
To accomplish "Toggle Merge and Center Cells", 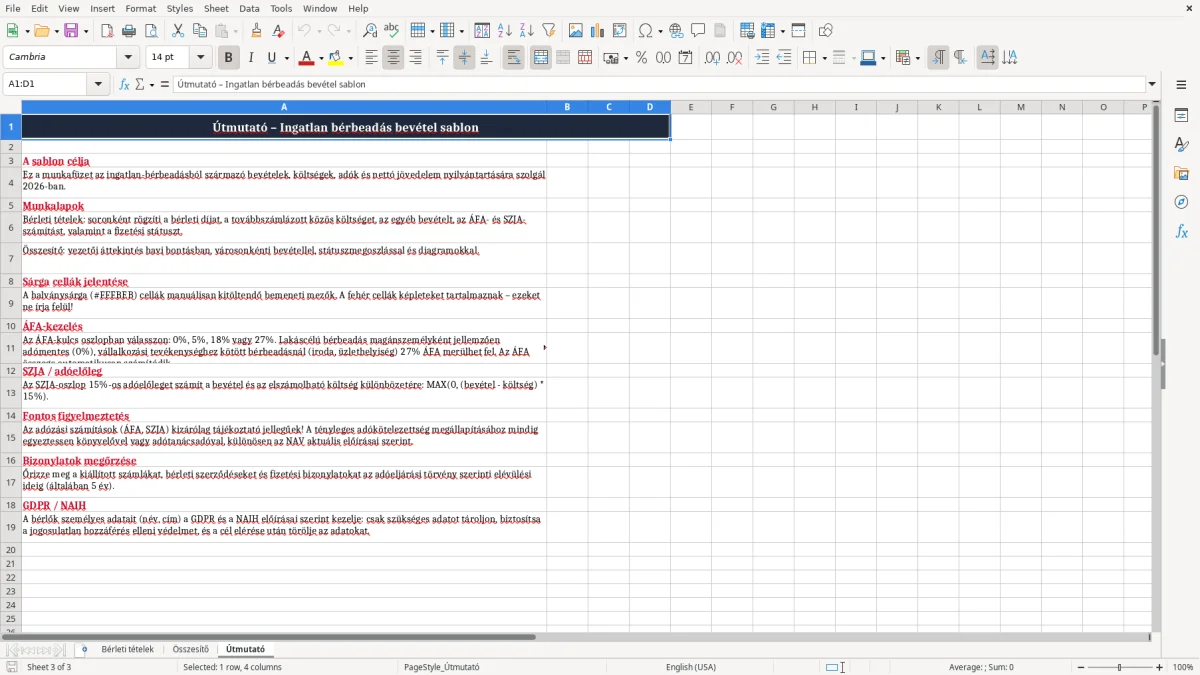I will tap(541, 58).
